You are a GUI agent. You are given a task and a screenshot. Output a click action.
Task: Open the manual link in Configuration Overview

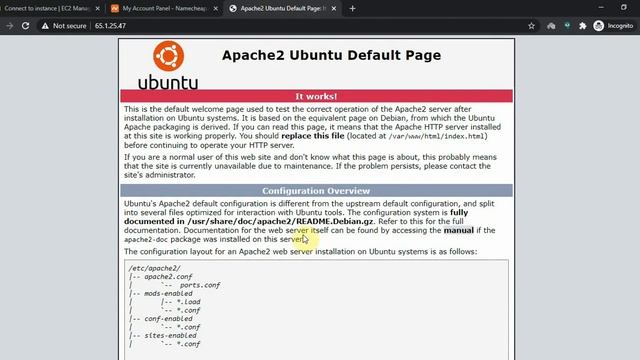pos(459,230)
